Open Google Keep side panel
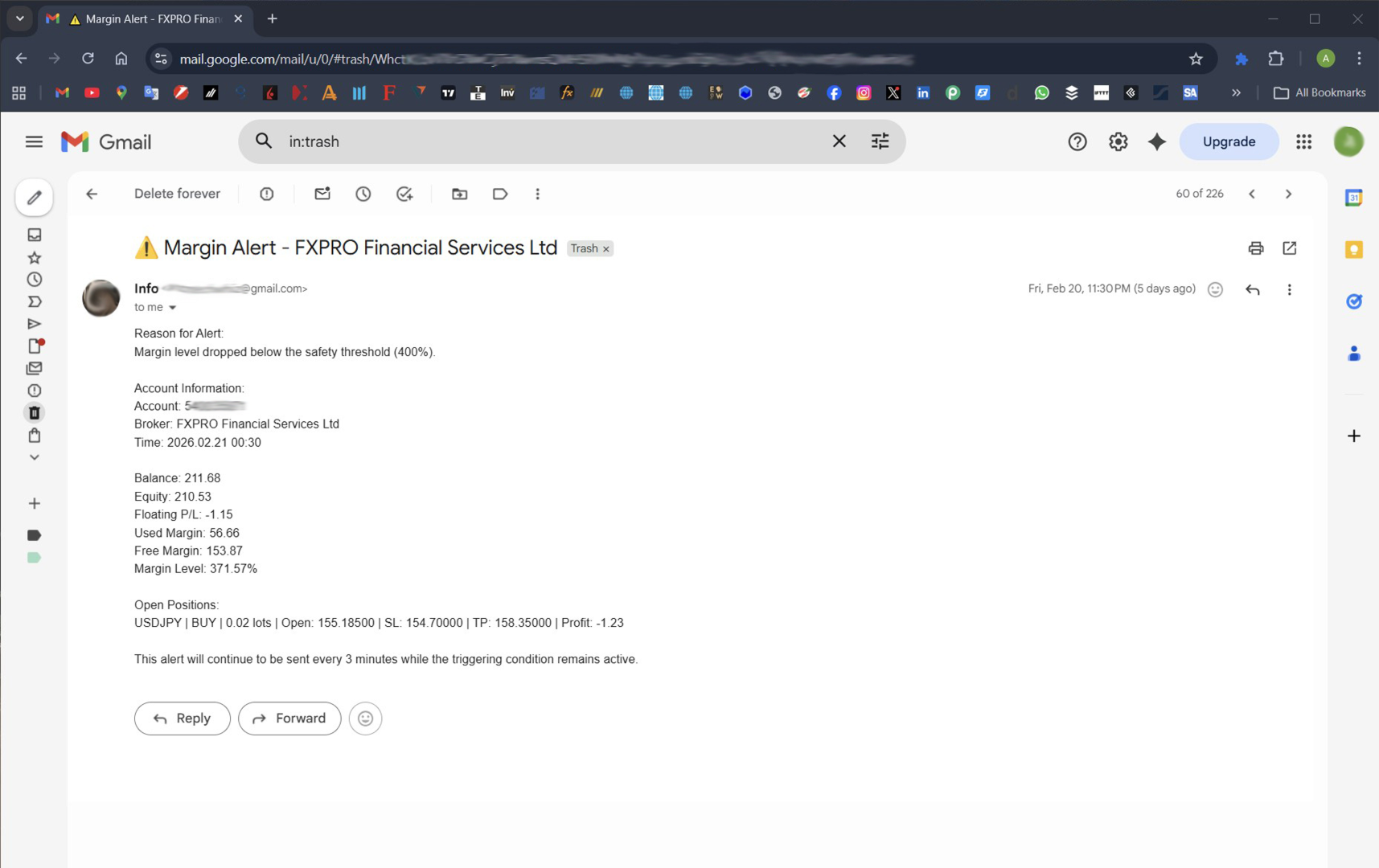 coord(1354,250)
